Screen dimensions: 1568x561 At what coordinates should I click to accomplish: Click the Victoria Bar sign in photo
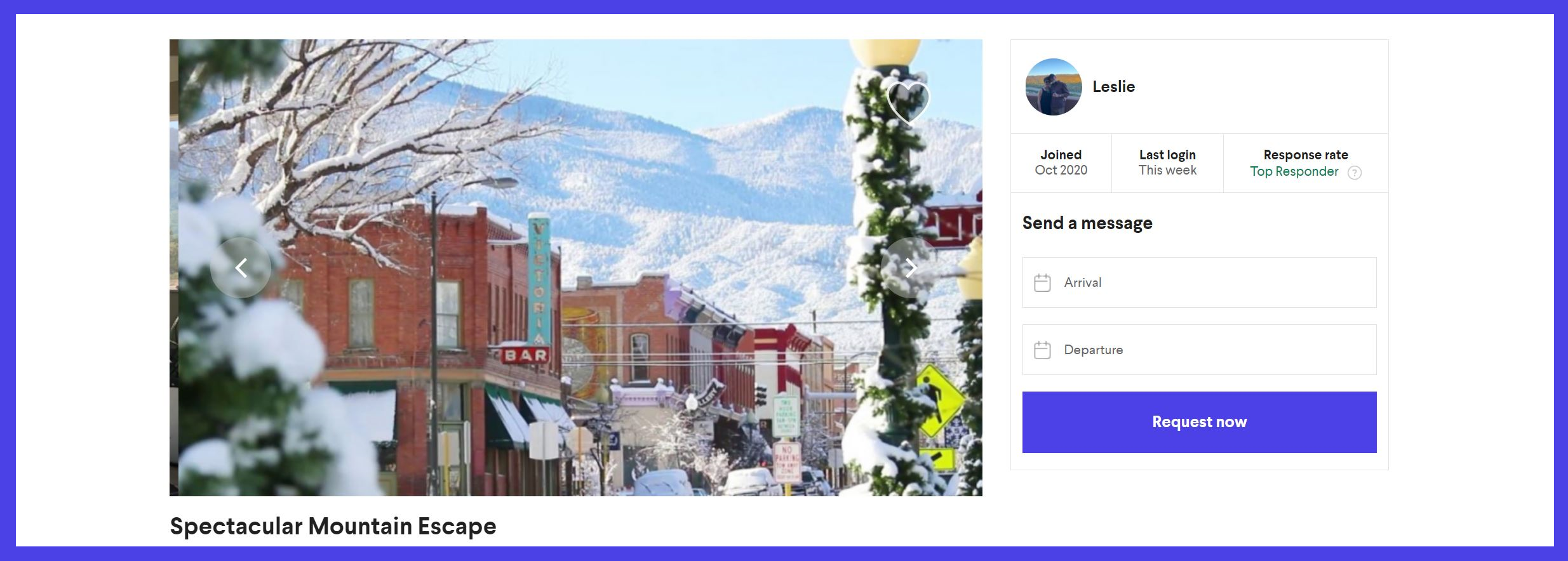pos(534,289)
